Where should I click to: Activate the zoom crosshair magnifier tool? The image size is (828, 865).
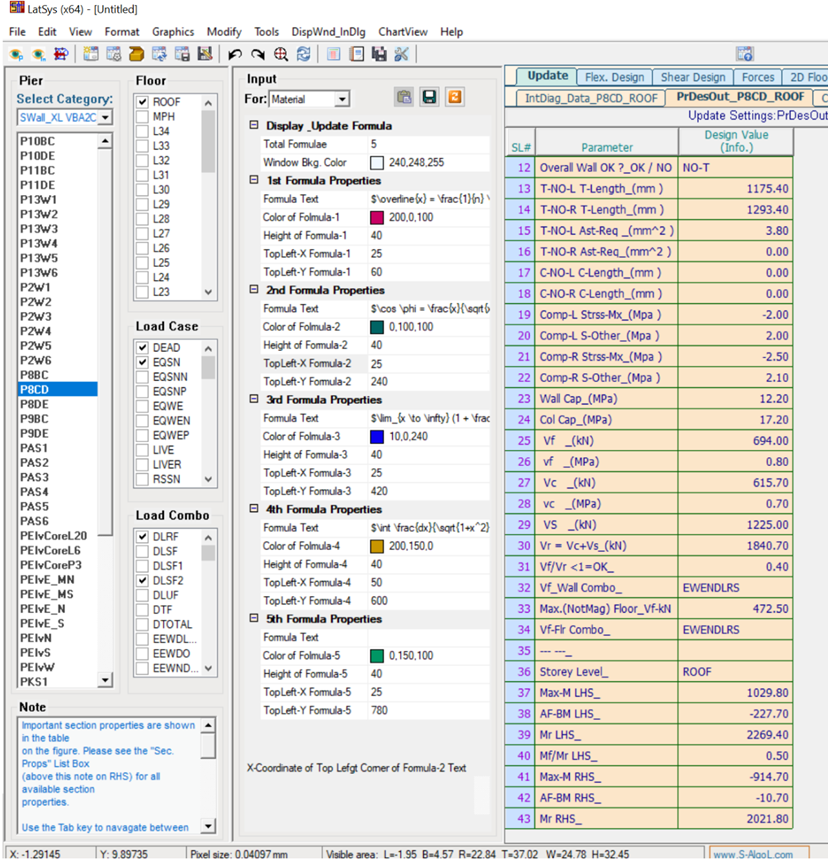coord(281,54)
